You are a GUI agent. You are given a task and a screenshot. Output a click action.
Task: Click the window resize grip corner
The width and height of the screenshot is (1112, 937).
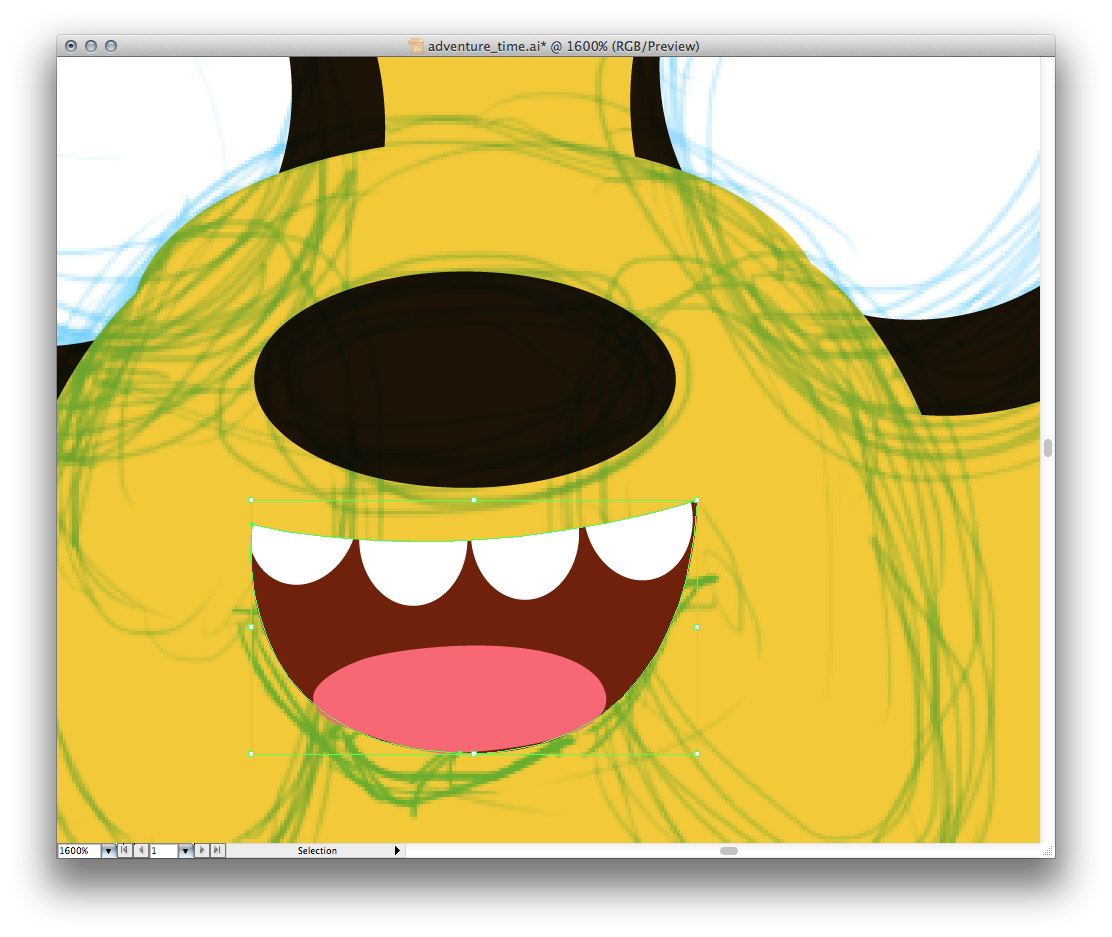point(1047,851)
